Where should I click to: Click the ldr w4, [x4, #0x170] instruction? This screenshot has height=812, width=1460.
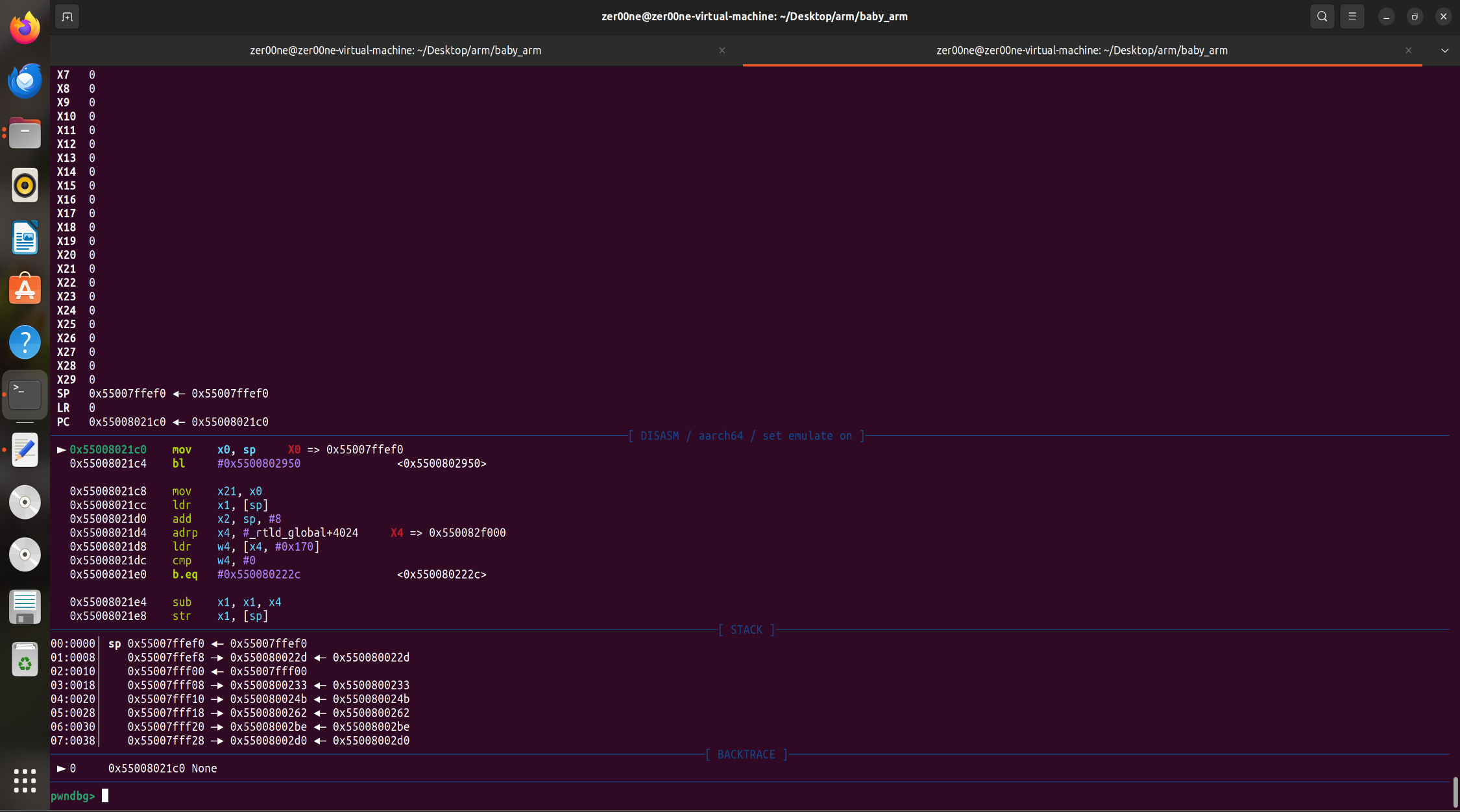[x=246, y=547]
